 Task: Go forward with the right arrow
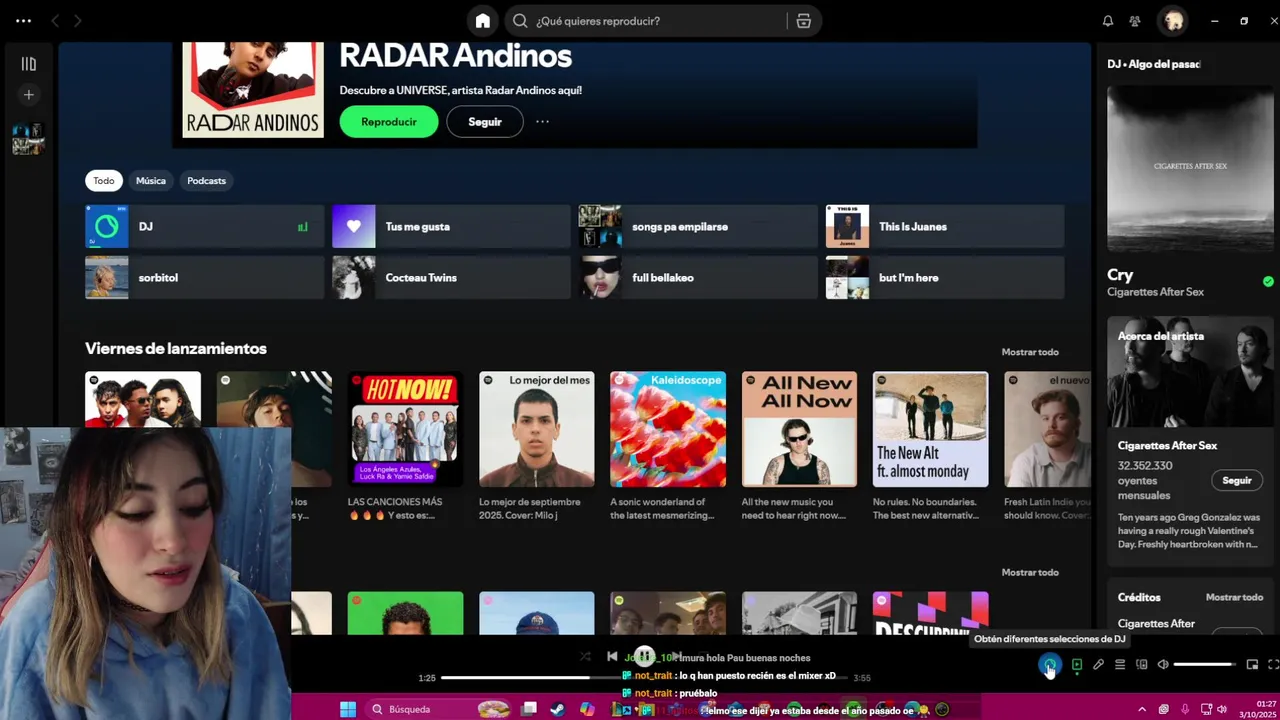click(x=78, y=21)
